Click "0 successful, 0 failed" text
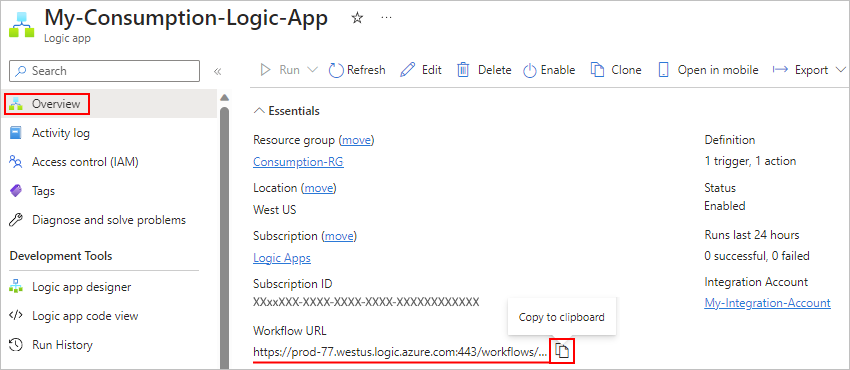The height and width of the screenshot is (370, 850). (x=757, y=256)
